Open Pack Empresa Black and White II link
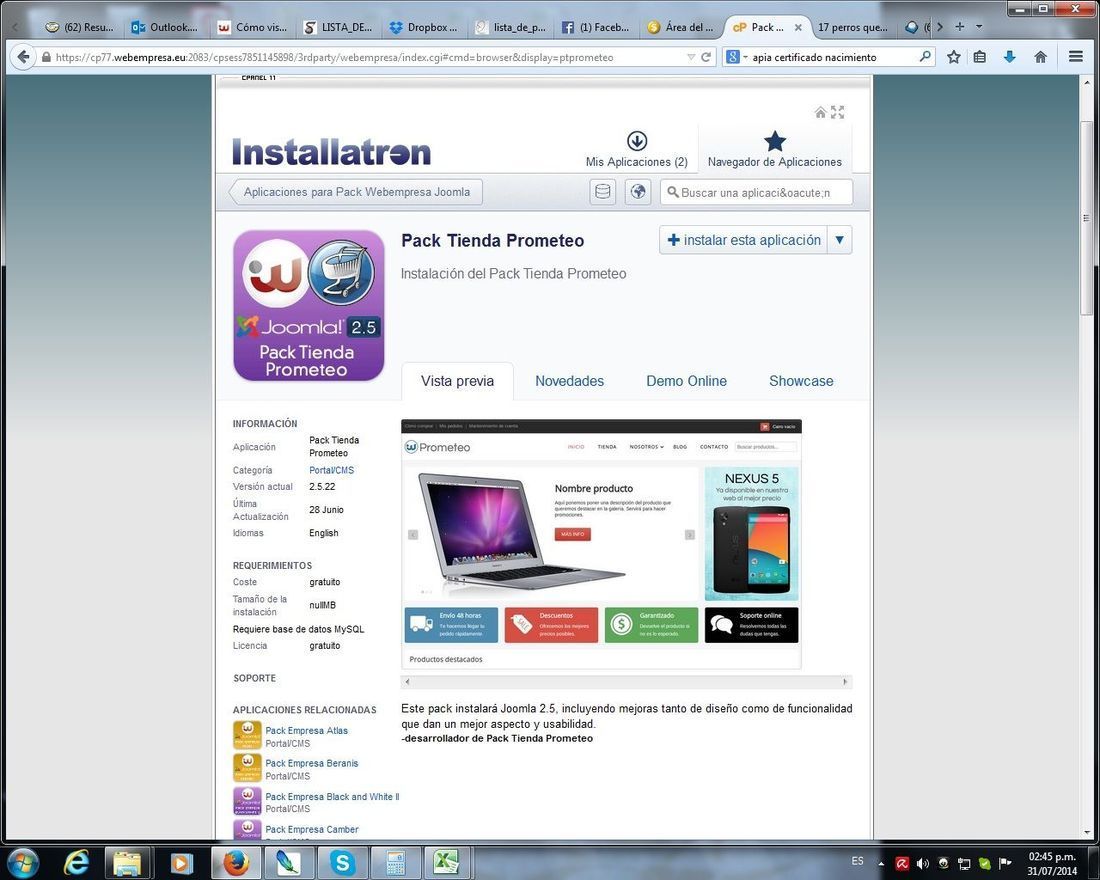The width and height of the screenshot is (1100, 880). tap(332, 796)
